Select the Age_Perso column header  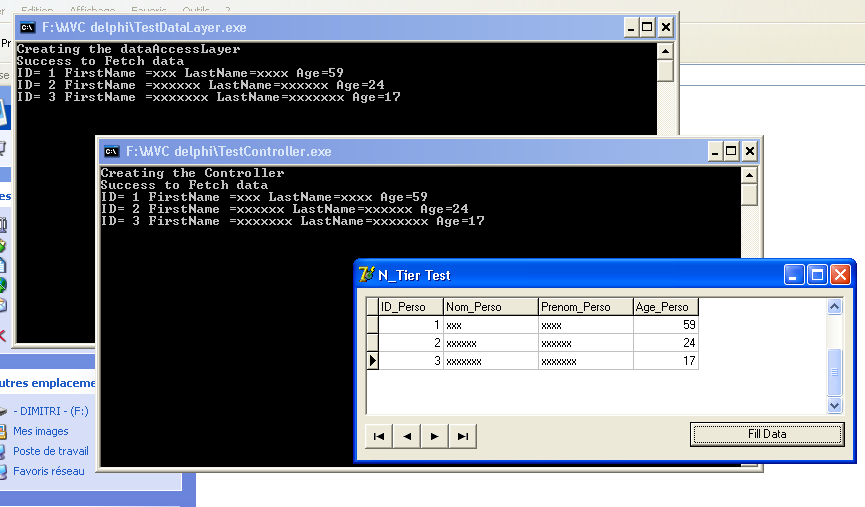[666, 307]
